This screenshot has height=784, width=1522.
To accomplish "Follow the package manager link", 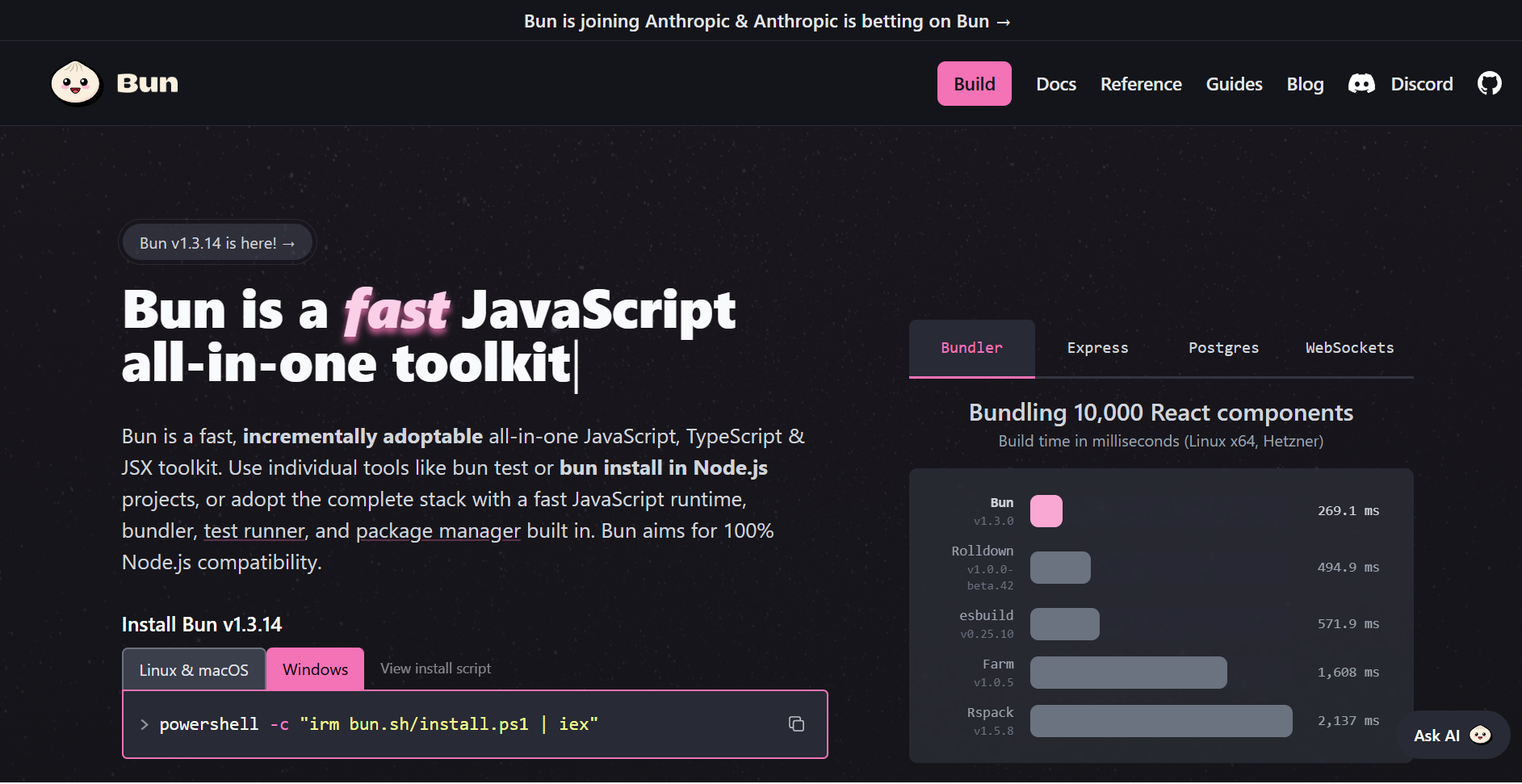I will point(438,530).
